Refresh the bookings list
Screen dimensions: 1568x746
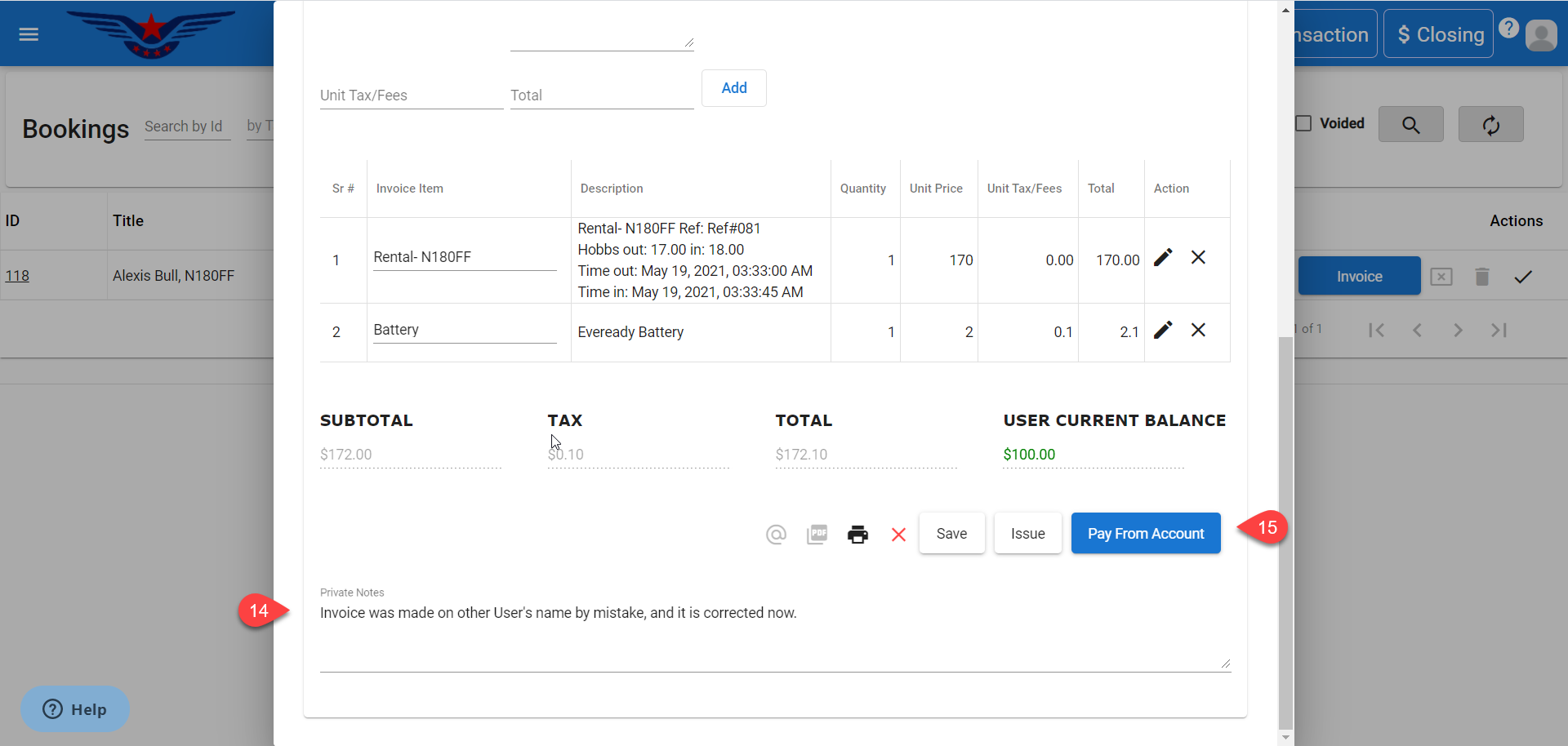pyautogui.click(x=1490, y=125)
